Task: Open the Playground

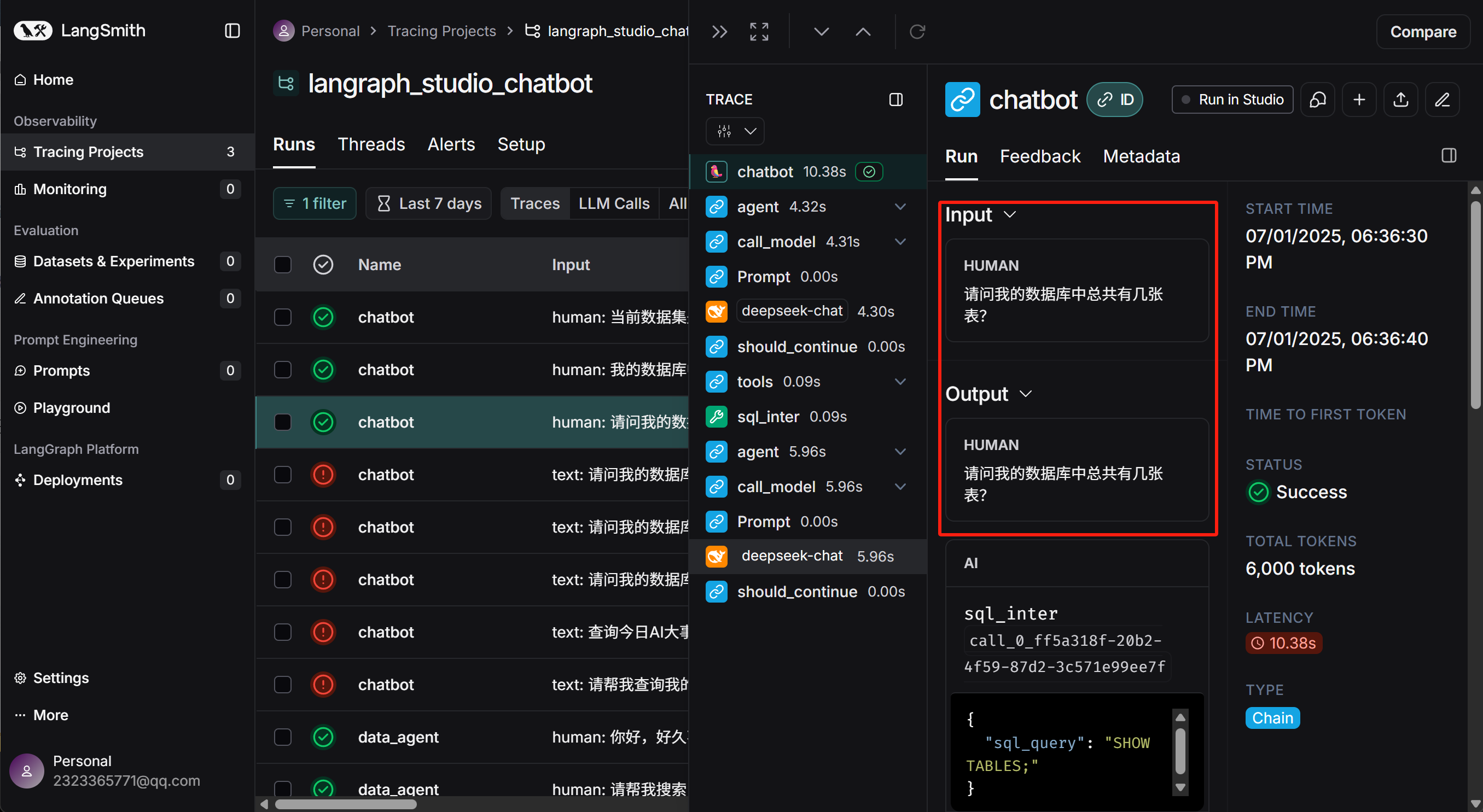Action: [x=127, y=407]
